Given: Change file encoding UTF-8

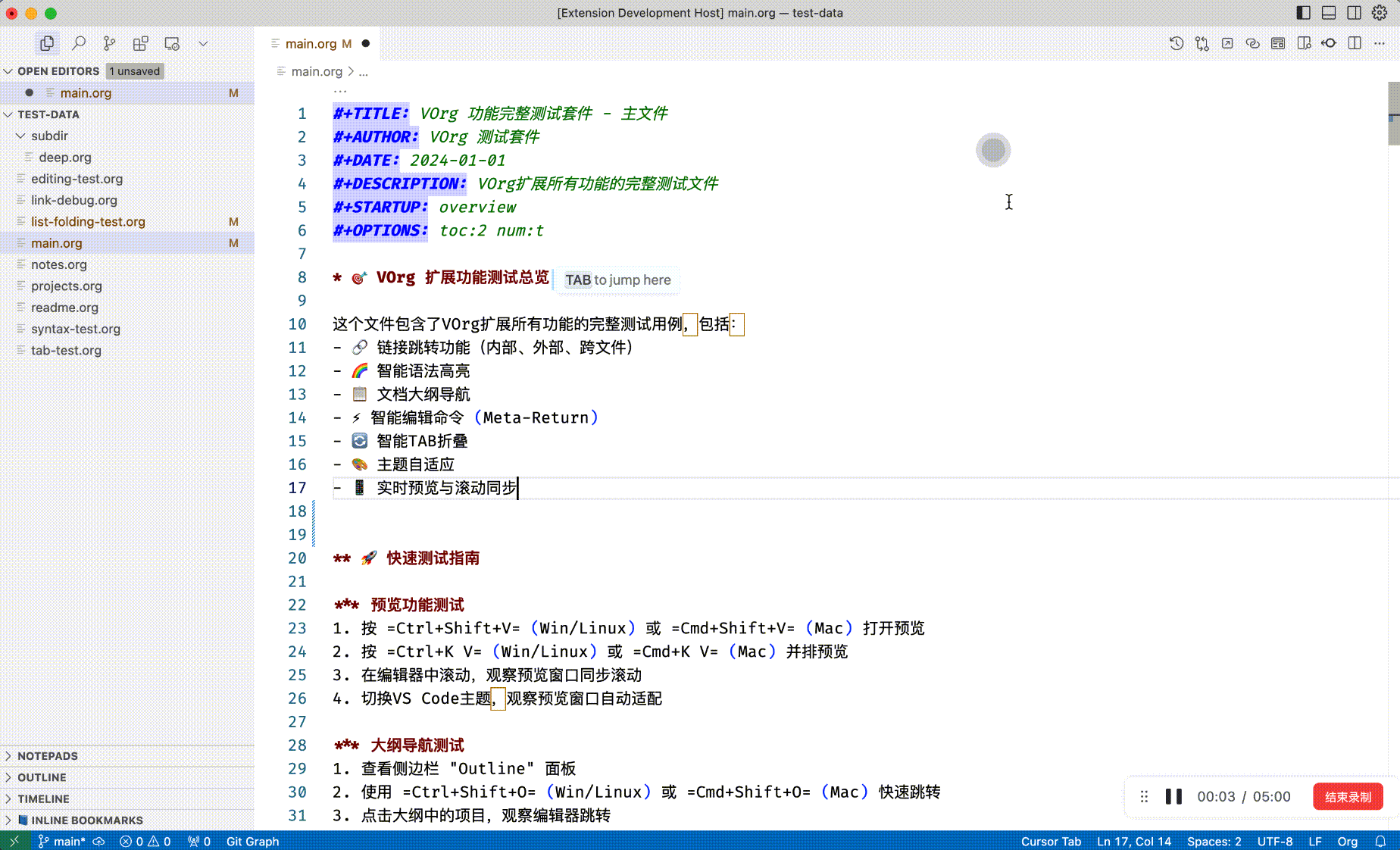Looking at the screenshot, I should click(x=1275, y=841).
